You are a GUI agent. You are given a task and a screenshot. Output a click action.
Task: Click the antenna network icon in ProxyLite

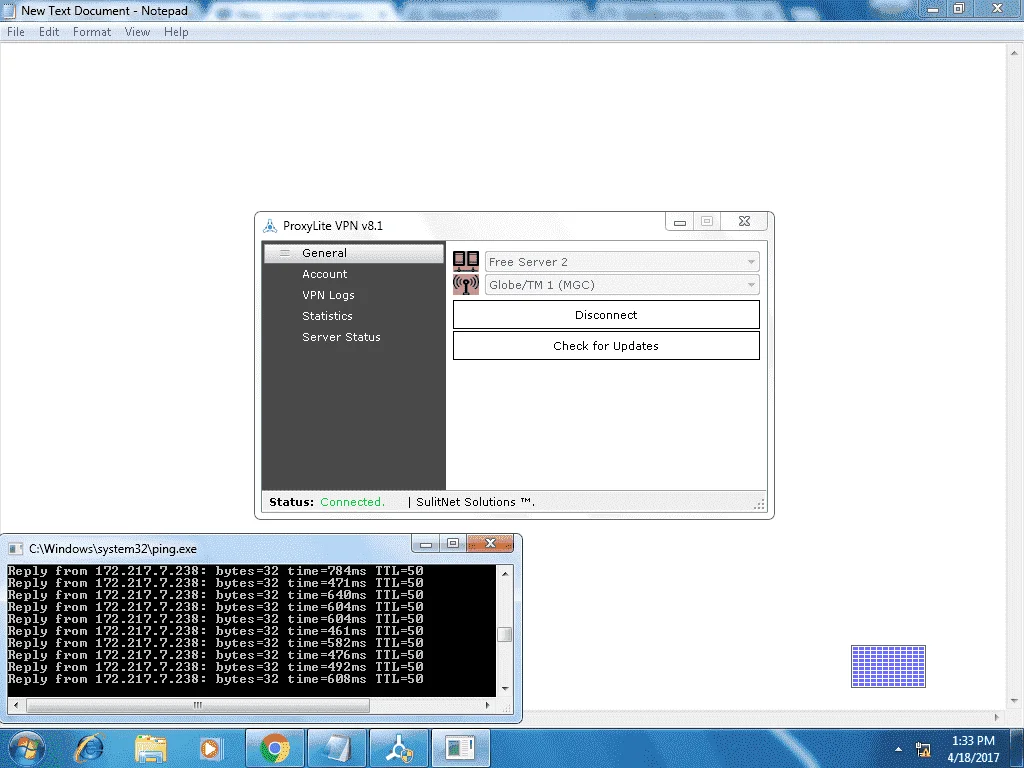click(466, 285)
